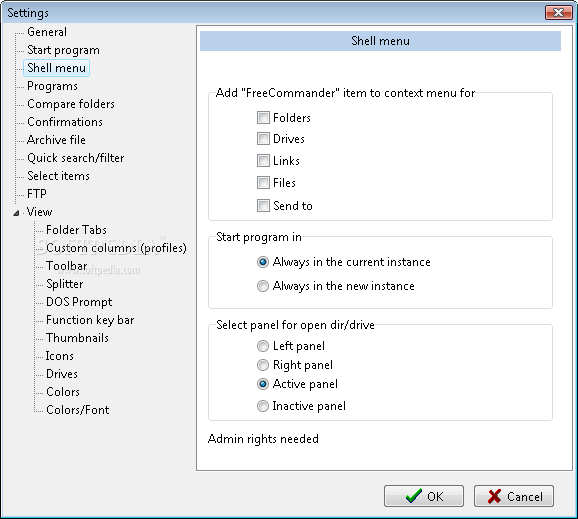
Task: Choose Right panel option
Action: tap(262, 365)
